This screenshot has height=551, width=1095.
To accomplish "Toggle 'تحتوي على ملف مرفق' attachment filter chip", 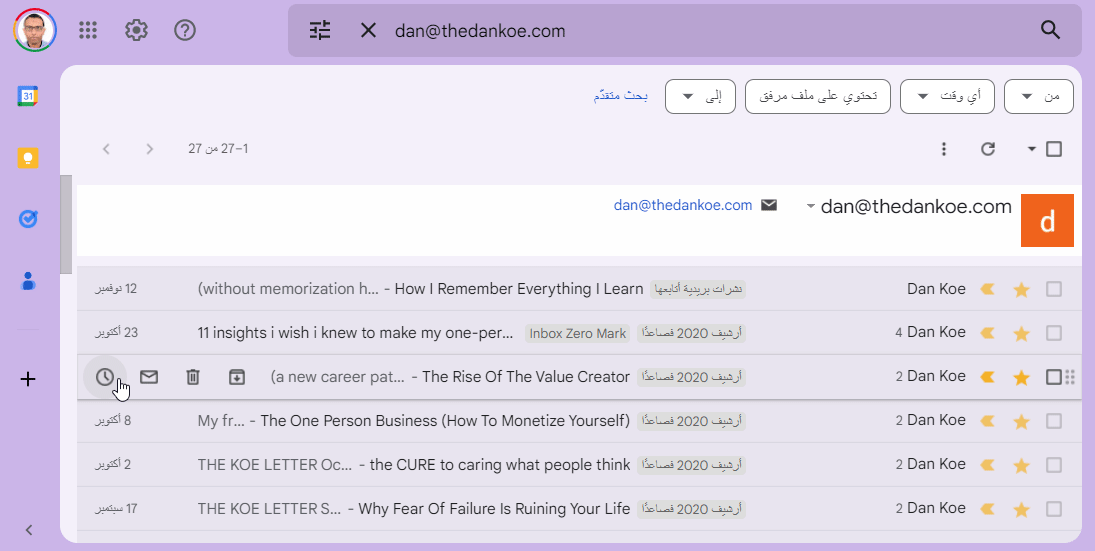I will [817, 96].
